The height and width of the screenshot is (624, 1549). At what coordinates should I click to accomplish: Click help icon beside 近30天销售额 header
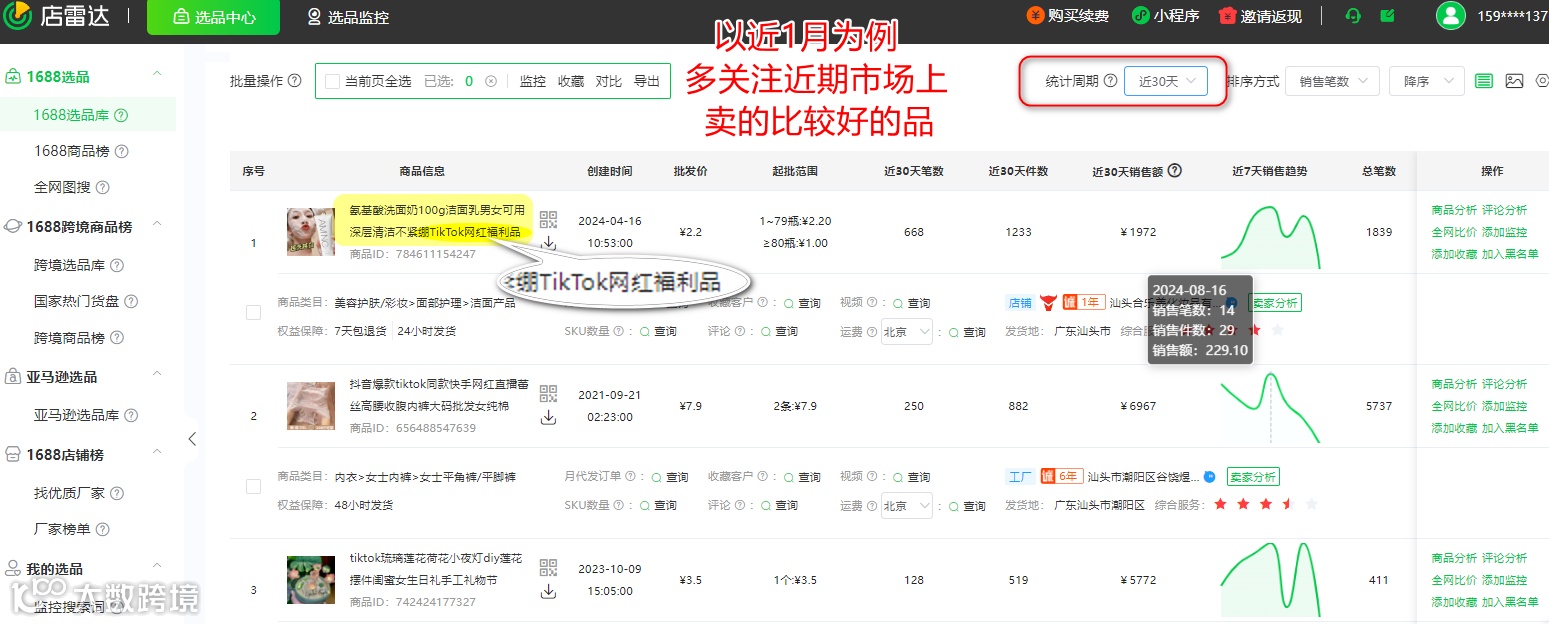pos(1175,171)
